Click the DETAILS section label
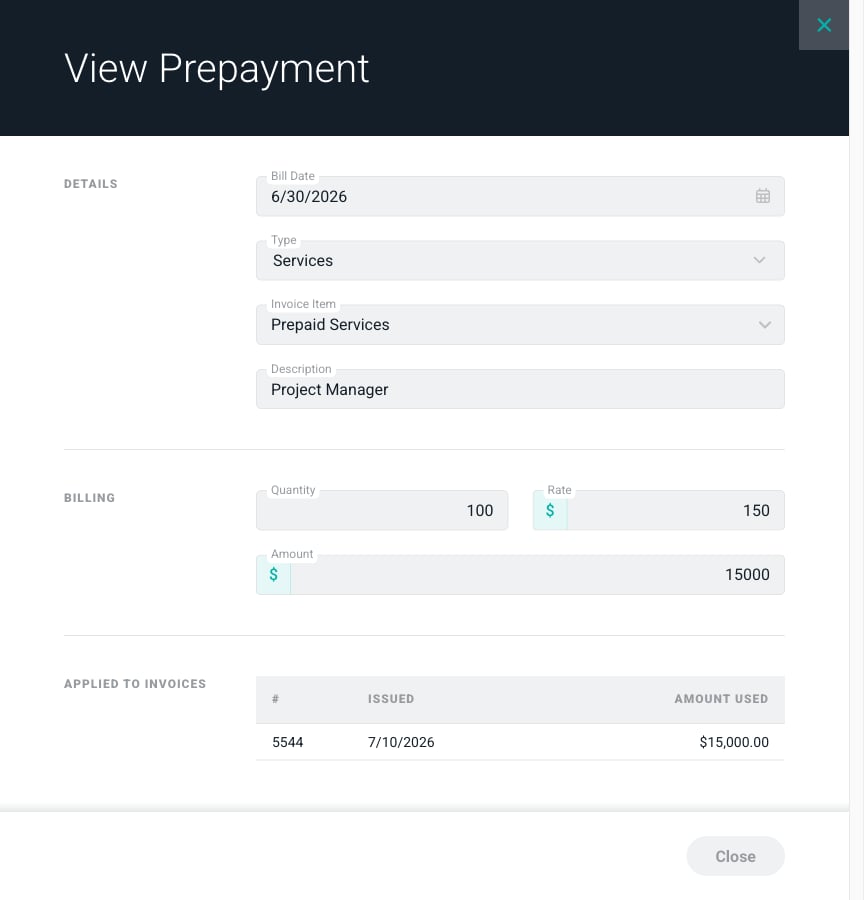Screen dimensions: 864x900 click(91, 184)
